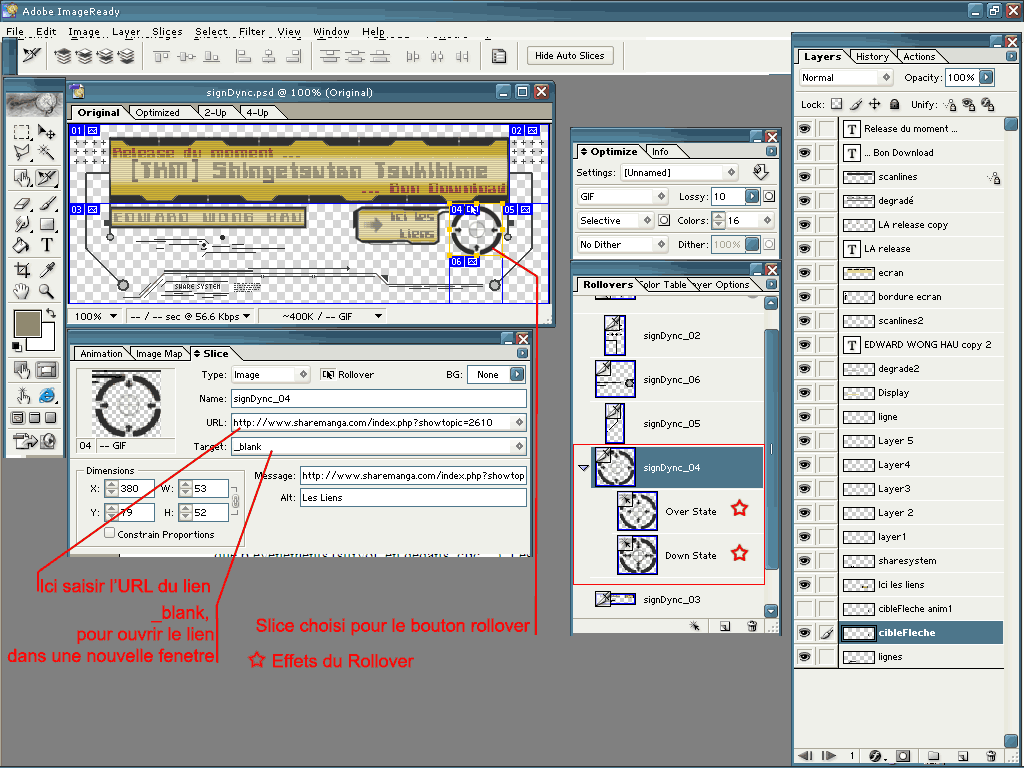Open the Image Map tab
This screenshot has height=768, width=1024.
point(159,353)
